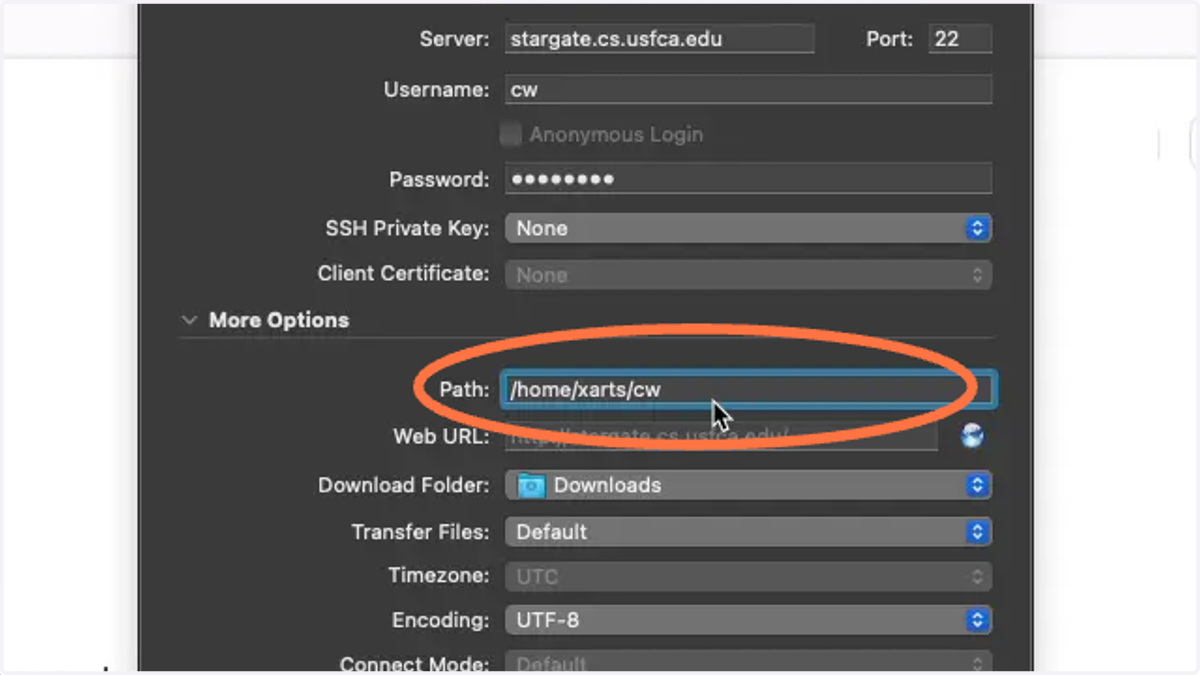Click the Path input field
The image size is (1200, 675).
click(x=748, y=389)
